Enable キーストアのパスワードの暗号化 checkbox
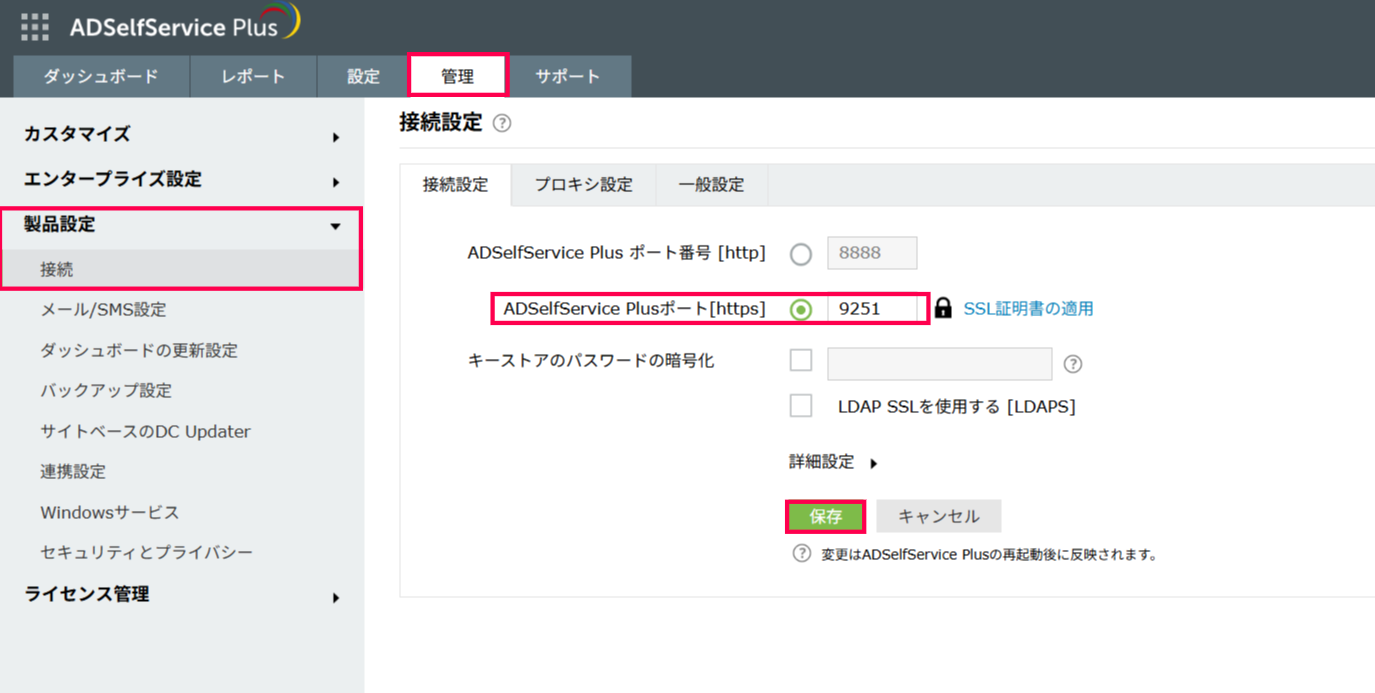 tap(801, 360)
